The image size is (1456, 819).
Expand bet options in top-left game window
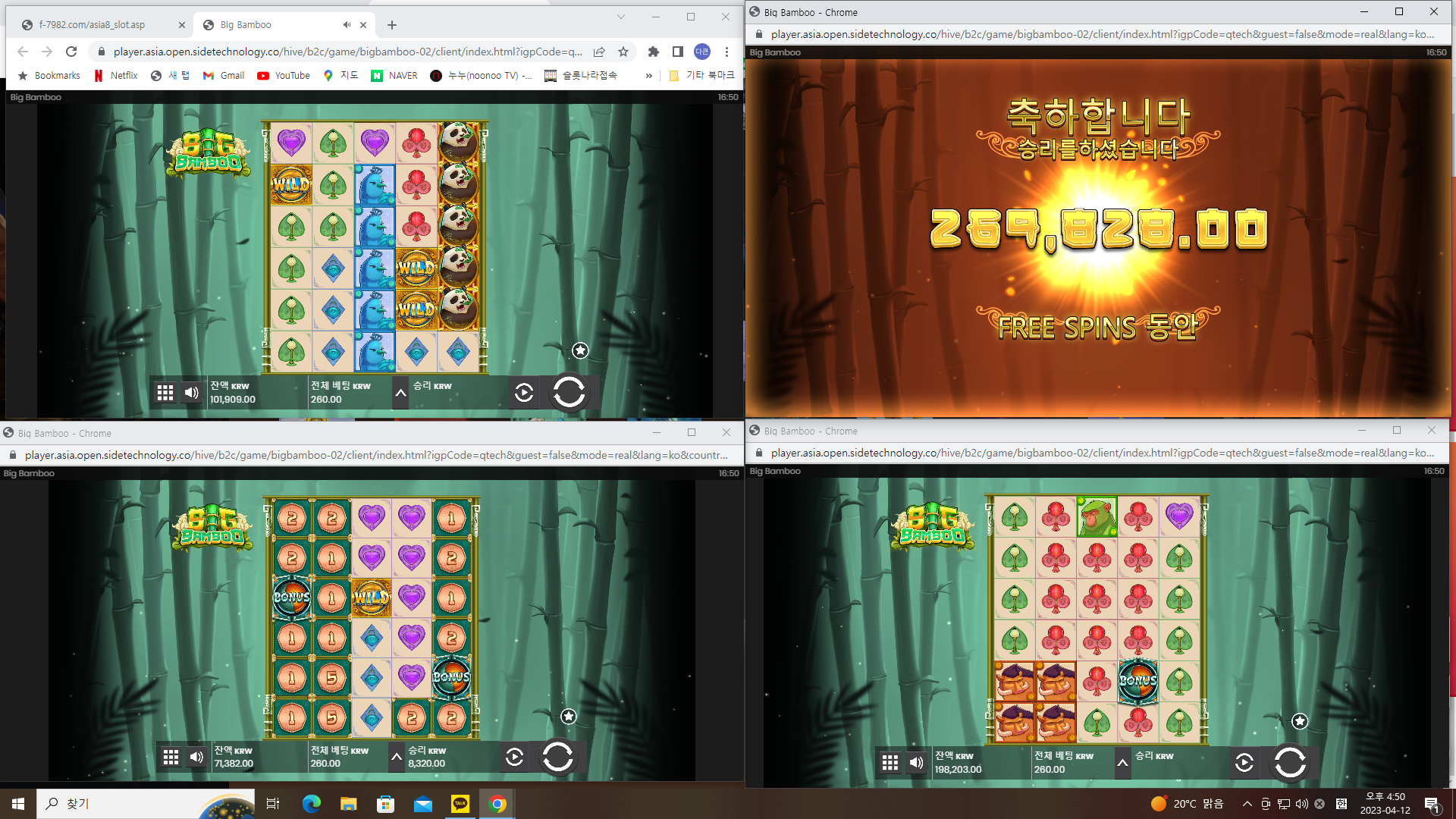[400, 392]
